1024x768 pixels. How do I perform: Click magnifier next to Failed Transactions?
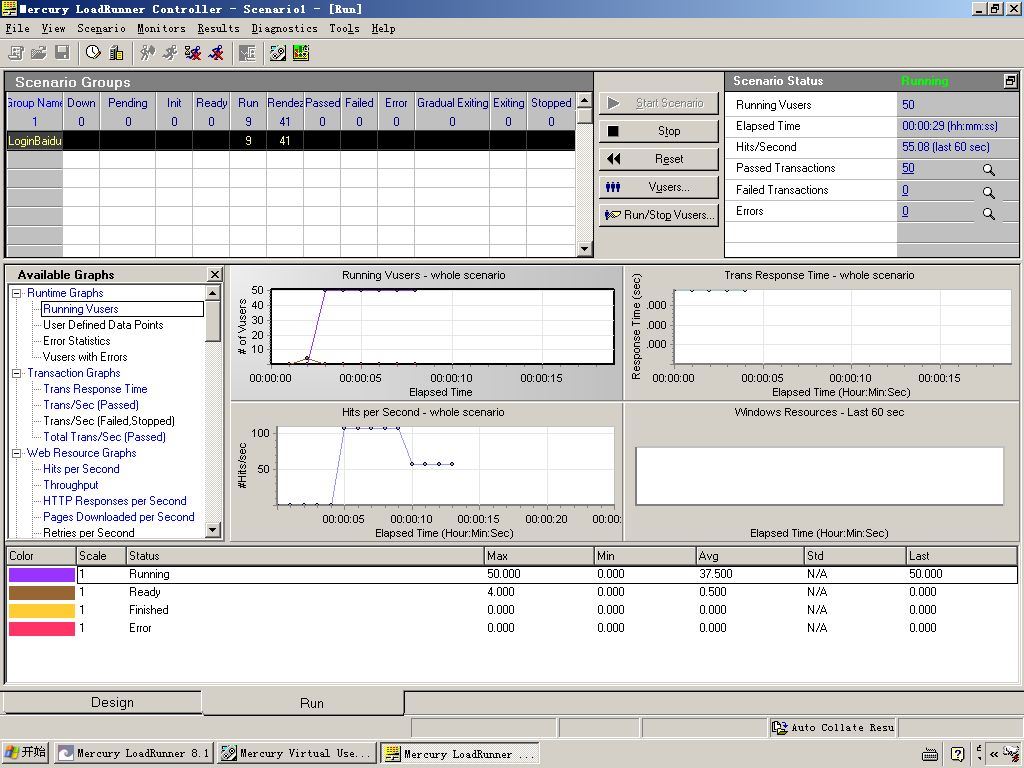pos(988,192)
